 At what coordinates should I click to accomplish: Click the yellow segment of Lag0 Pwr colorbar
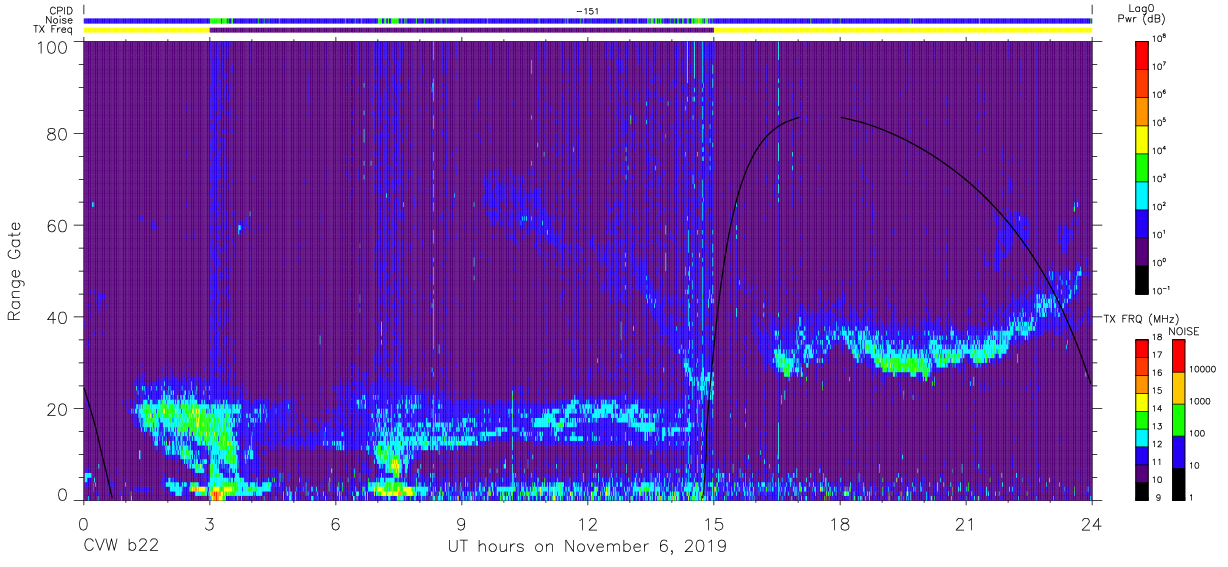click(x=1143, y=139)
